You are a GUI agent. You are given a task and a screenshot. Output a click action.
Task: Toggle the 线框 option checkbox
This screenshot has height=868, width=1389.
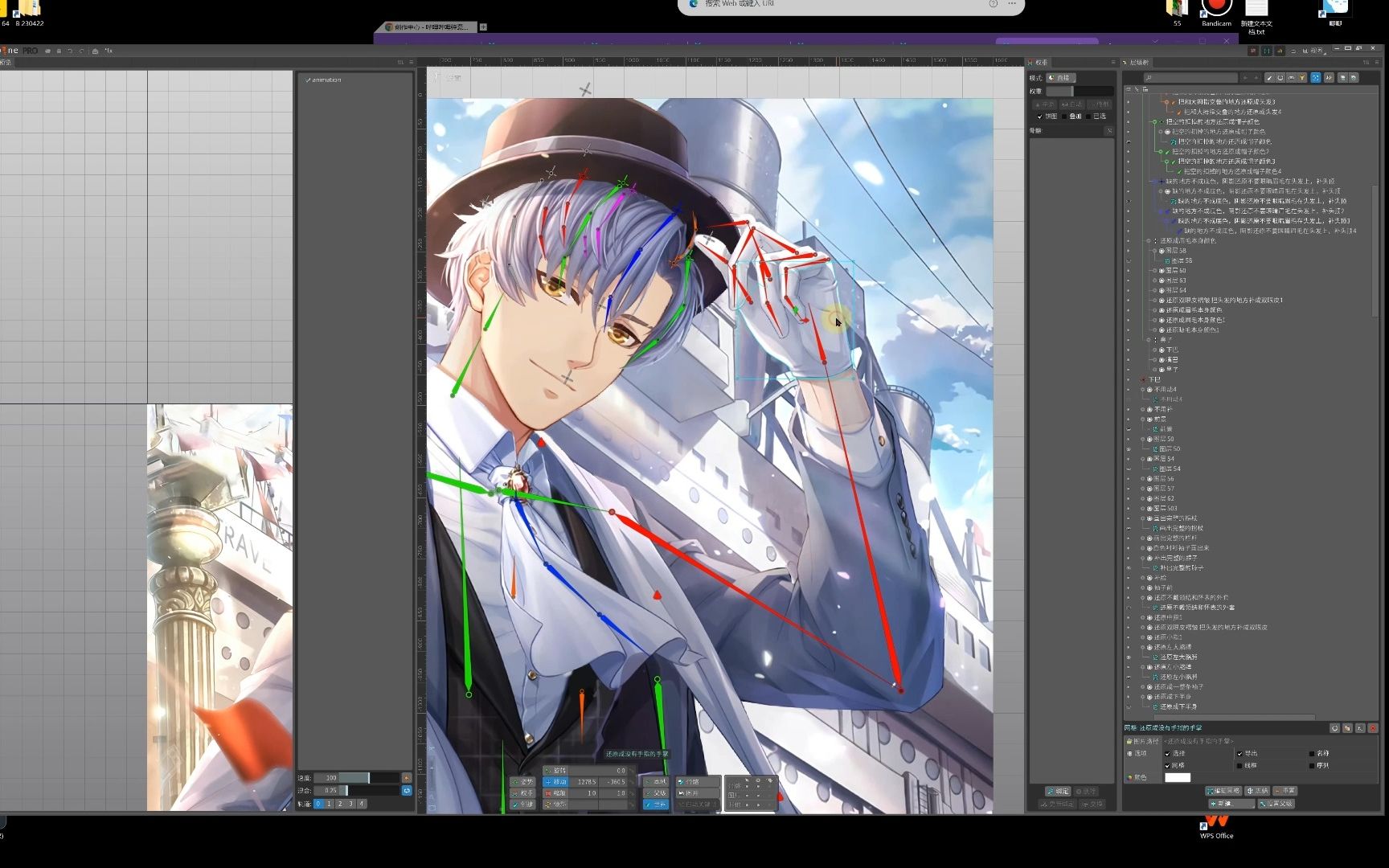(x=1239, y=765)
